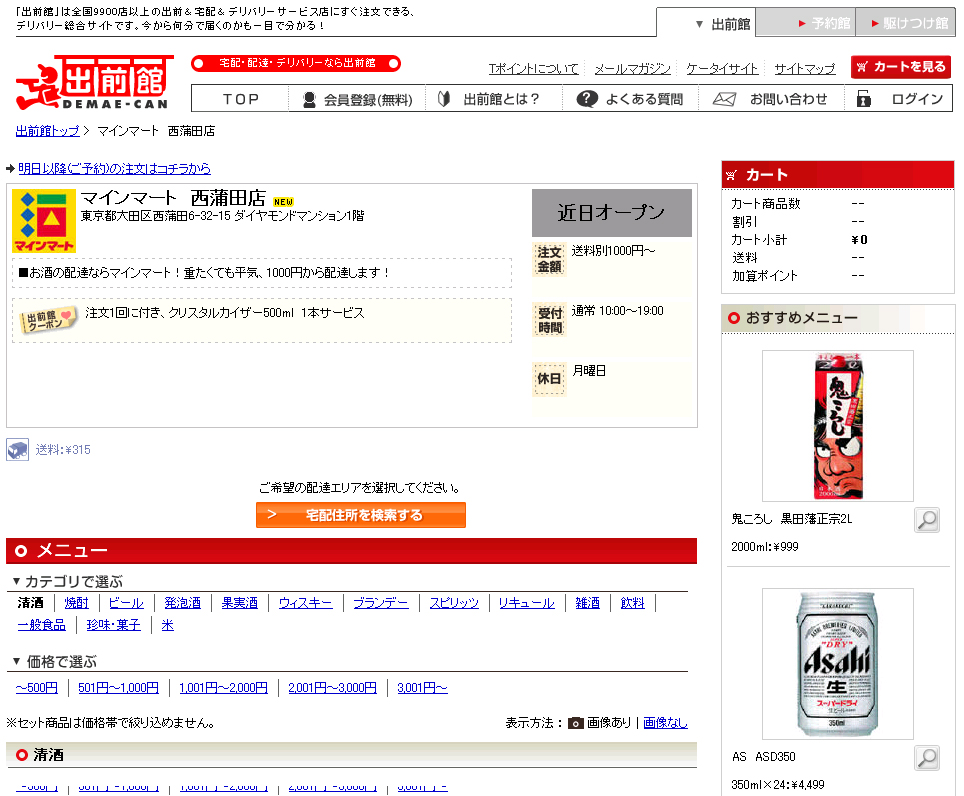
Task: Click the 出前館クーポン coupon badge
Action: pyautogui.click(x=48, y=320)
